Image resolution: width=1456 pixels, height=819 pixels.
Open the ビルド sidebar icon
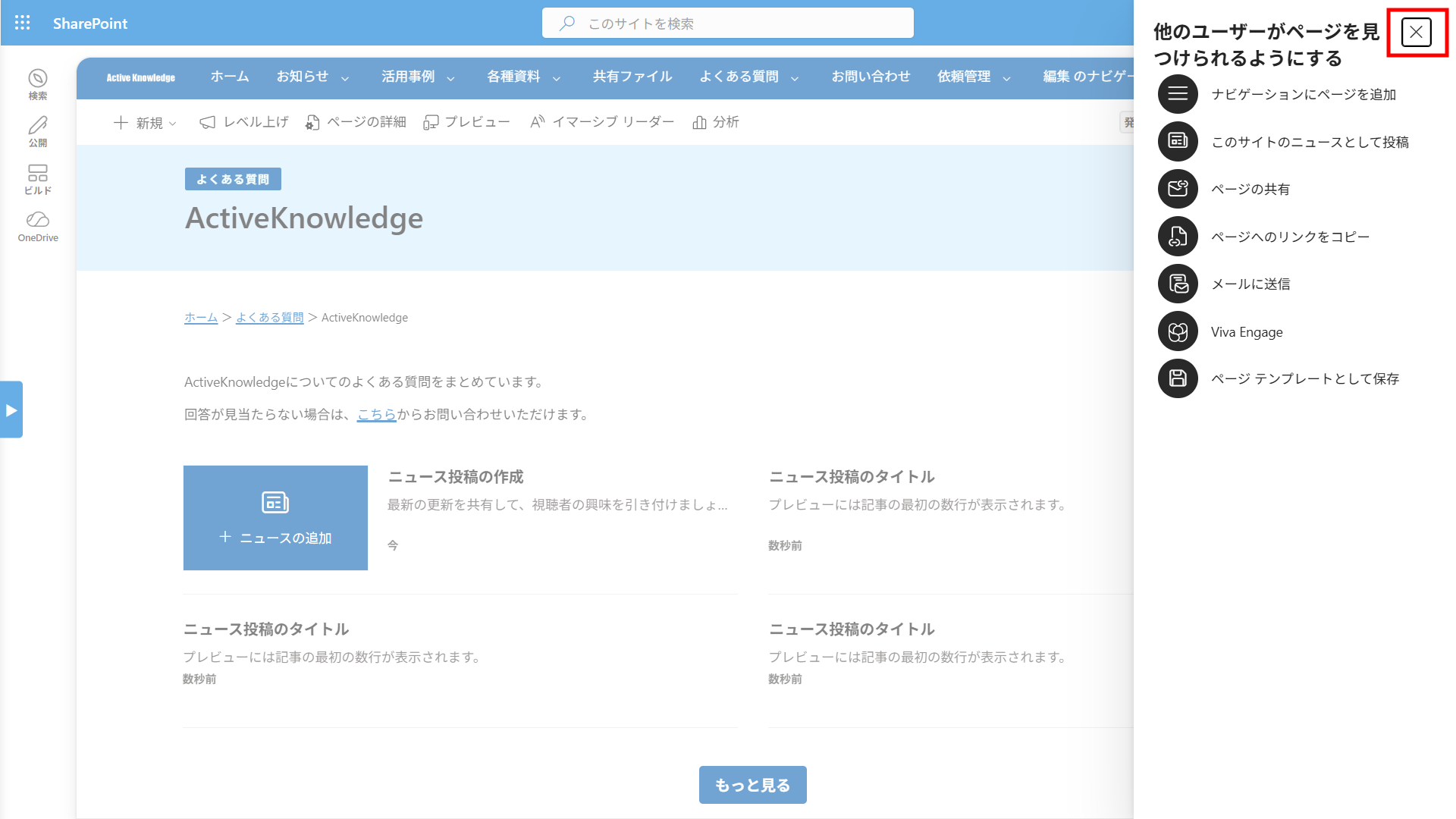tap(38, 180)
